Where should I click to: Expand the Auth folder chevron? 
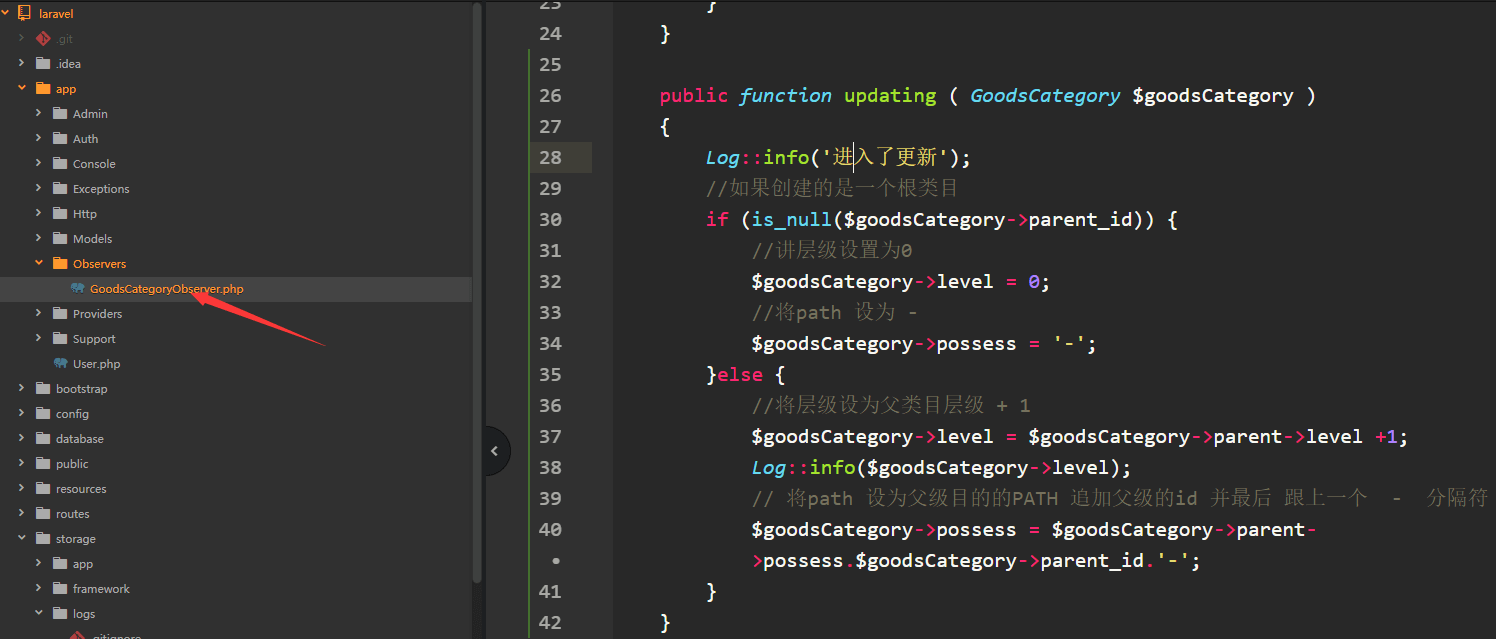point(38,138)
